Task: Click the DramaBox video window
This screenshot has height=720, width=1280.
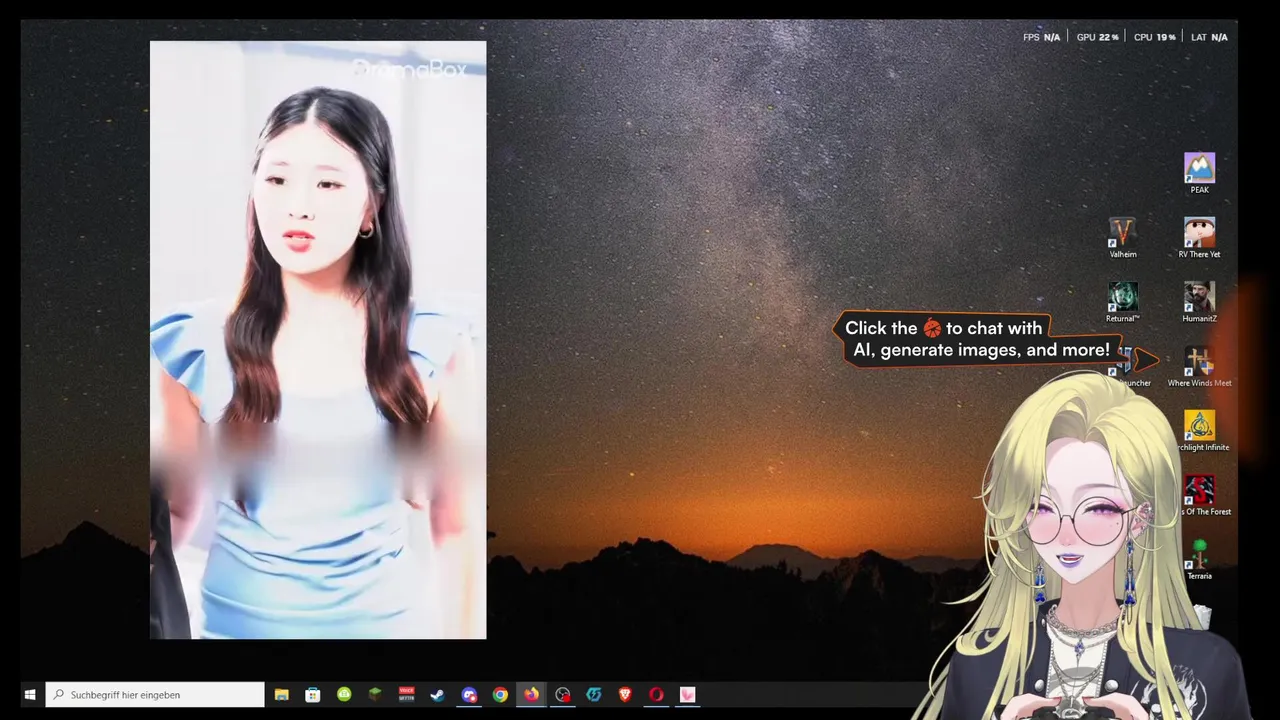Action: pyautogui.click(x=318, y=340)
